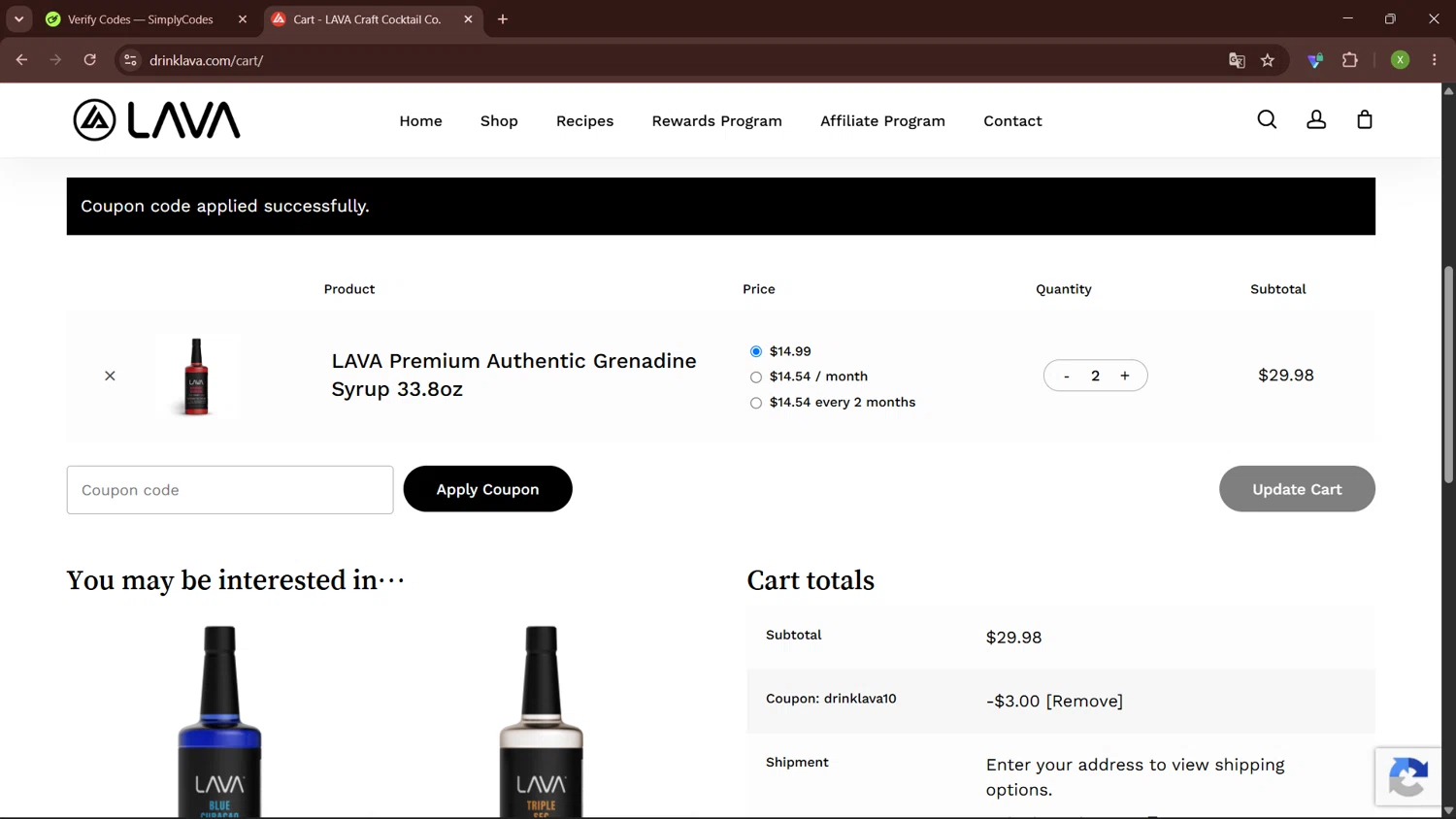
Task: Open the Chrome profile avatar
Action: 1400,60
